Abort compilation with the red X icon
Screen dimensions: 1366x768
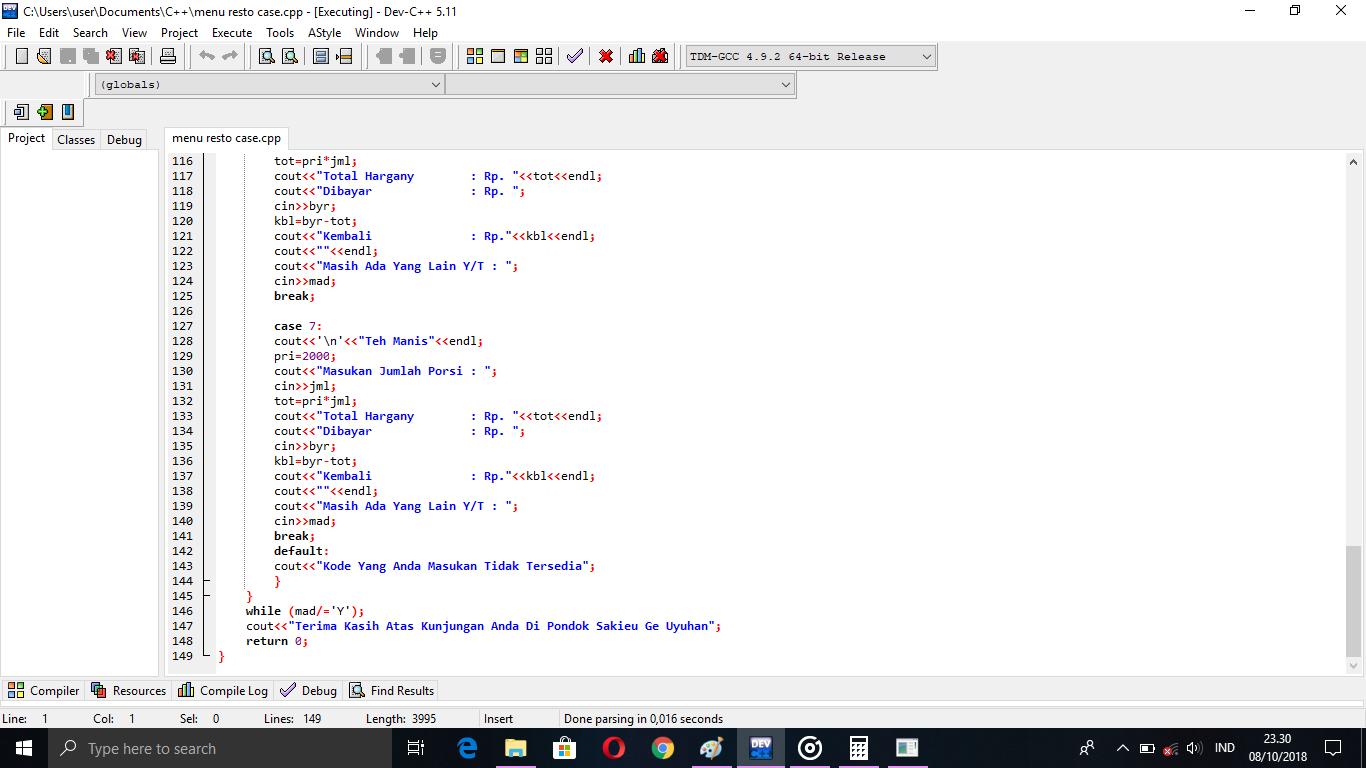(605, 56)
